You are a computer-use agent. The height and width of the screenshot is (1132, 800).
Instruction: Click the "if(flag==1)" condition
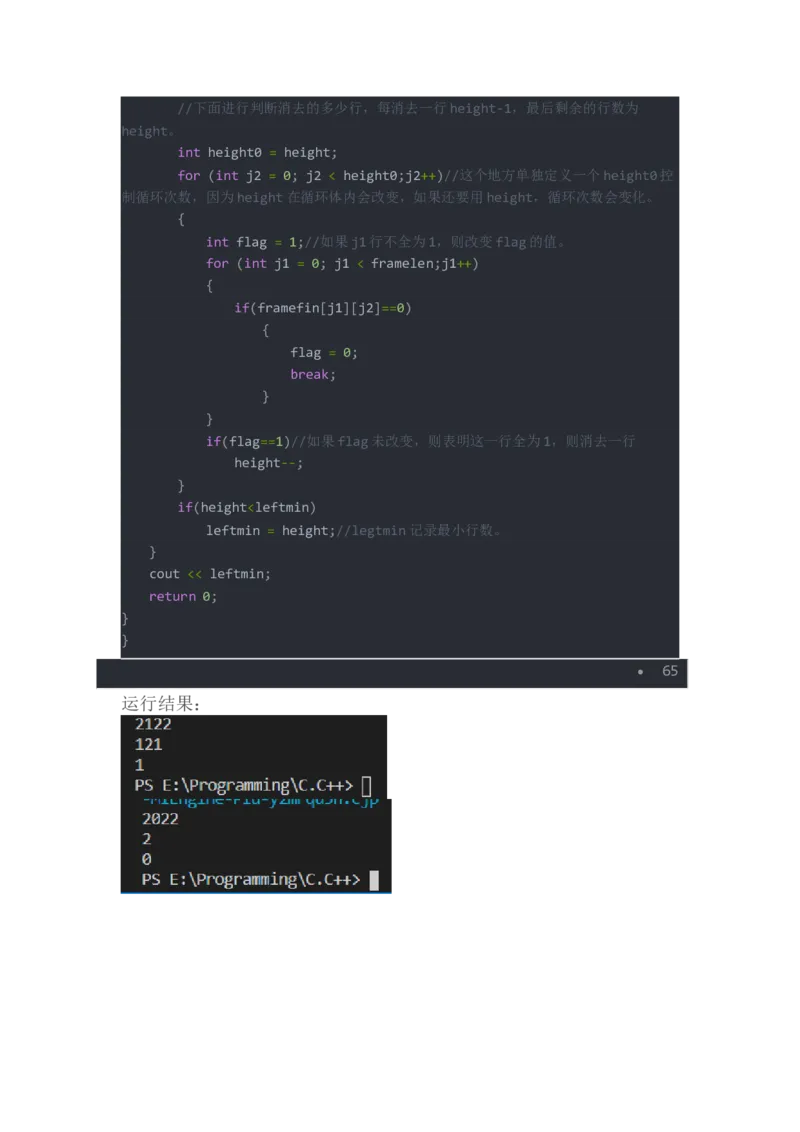(248, 441)
